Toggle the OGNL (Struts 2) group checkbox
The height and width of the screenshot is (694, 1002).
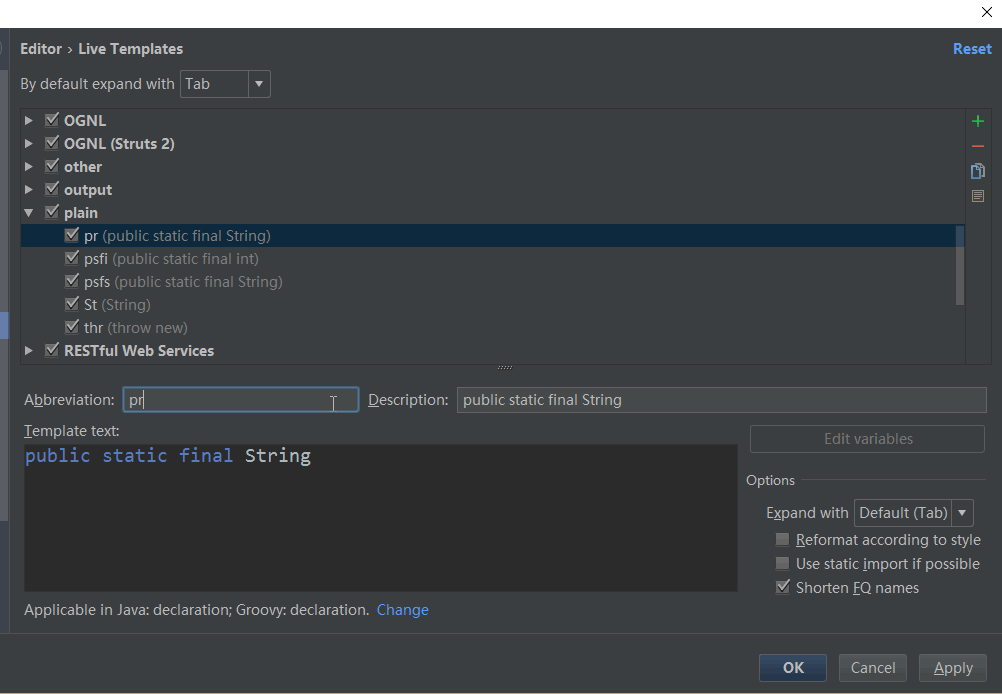tap(52, 143)
